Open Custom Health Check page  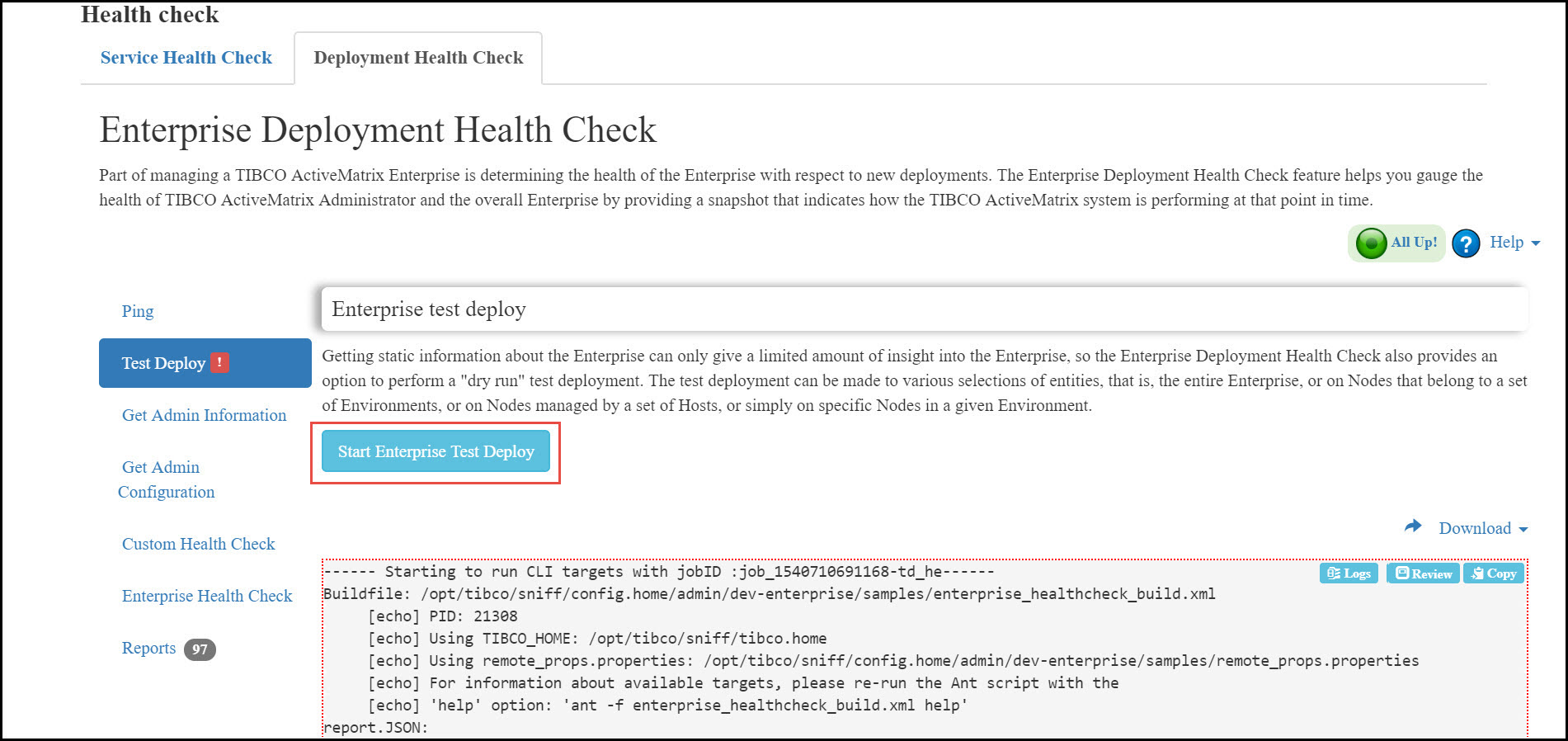pos(198,544)
